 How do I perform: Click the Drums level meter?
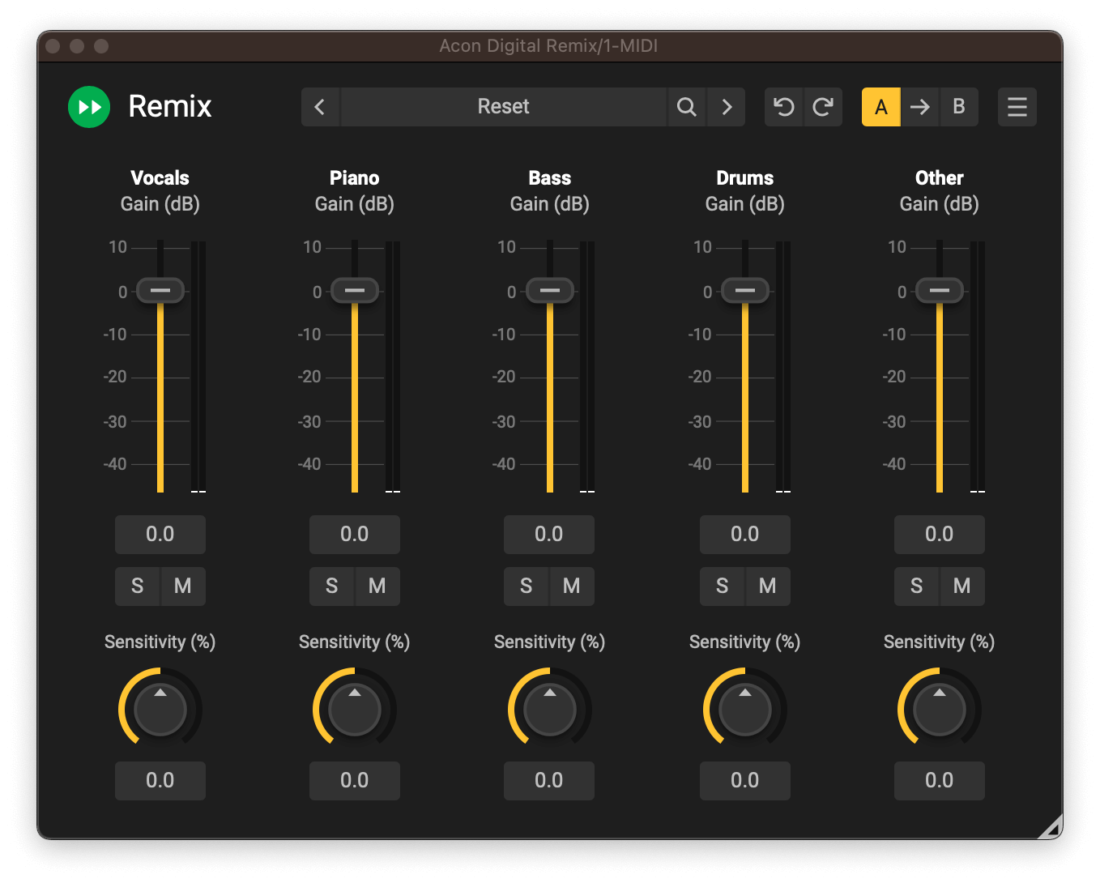(x=783, y=367)
